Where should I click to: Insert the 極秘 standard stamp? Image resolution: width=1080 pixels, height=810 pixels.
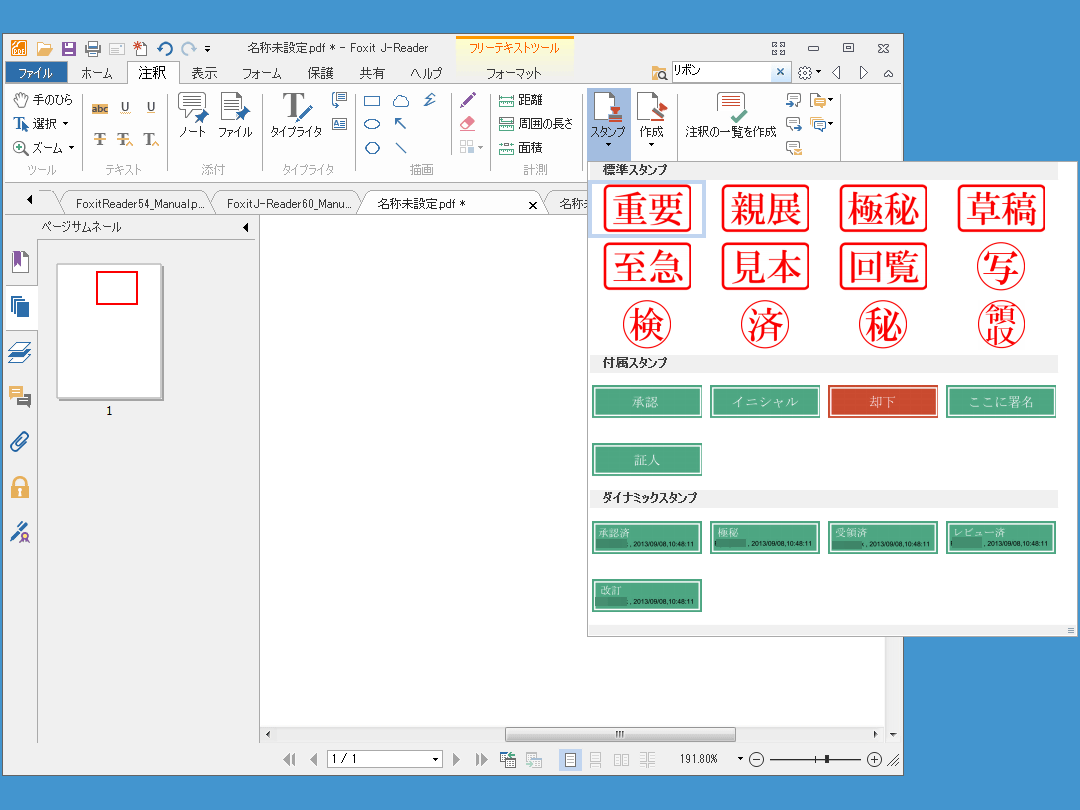pyautogui.click(x=884, y=209)
